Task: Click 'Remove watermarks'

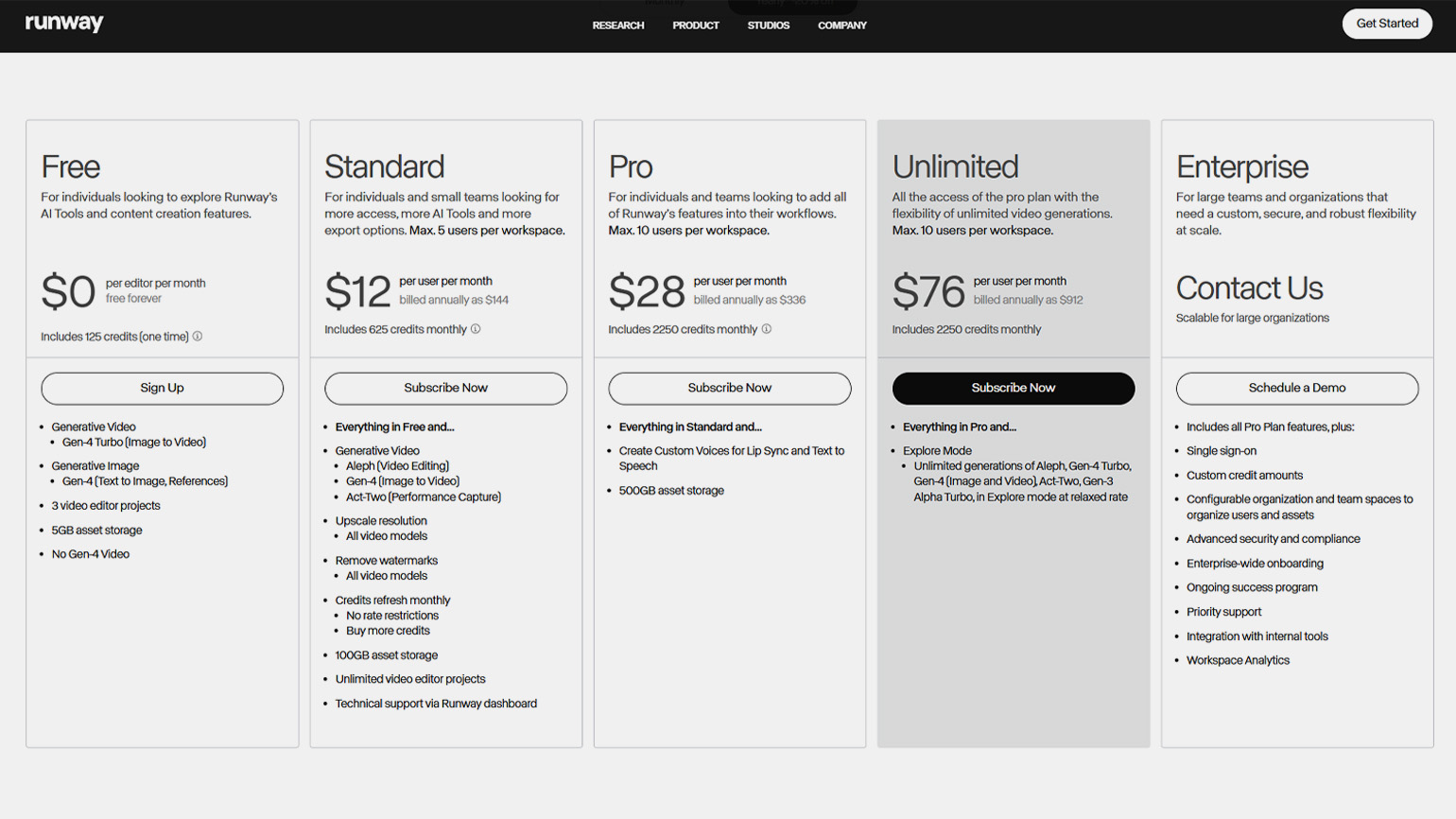Action: [387, 561]
